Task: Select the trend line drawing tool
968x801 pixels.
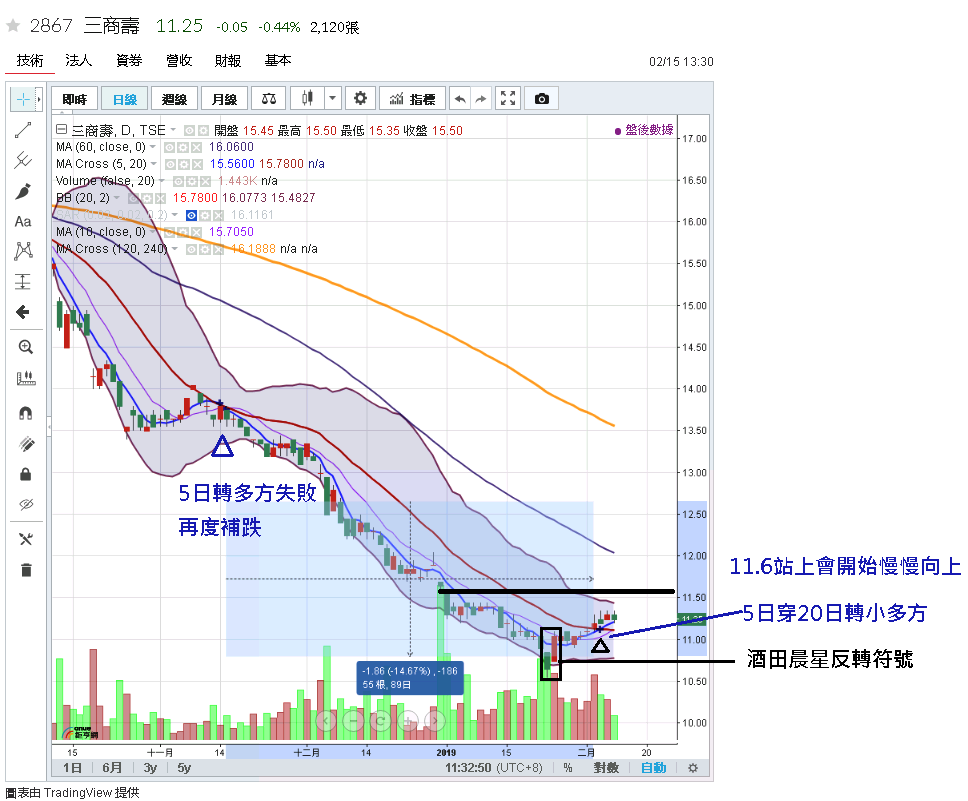Action: click(23, 130)
